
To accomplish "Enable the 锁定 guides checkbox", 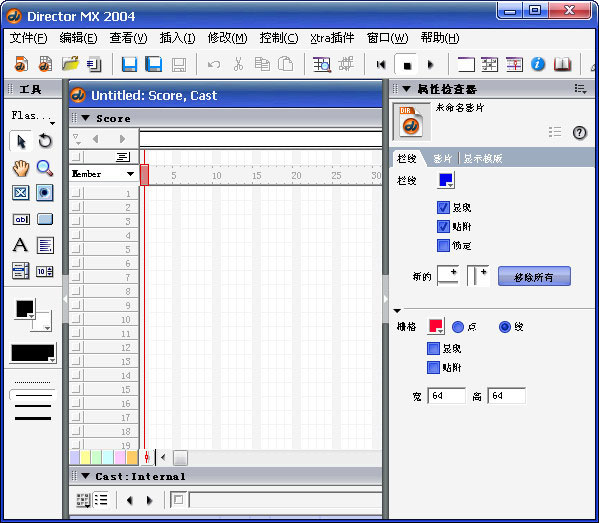I will click(x=443, y=245).
